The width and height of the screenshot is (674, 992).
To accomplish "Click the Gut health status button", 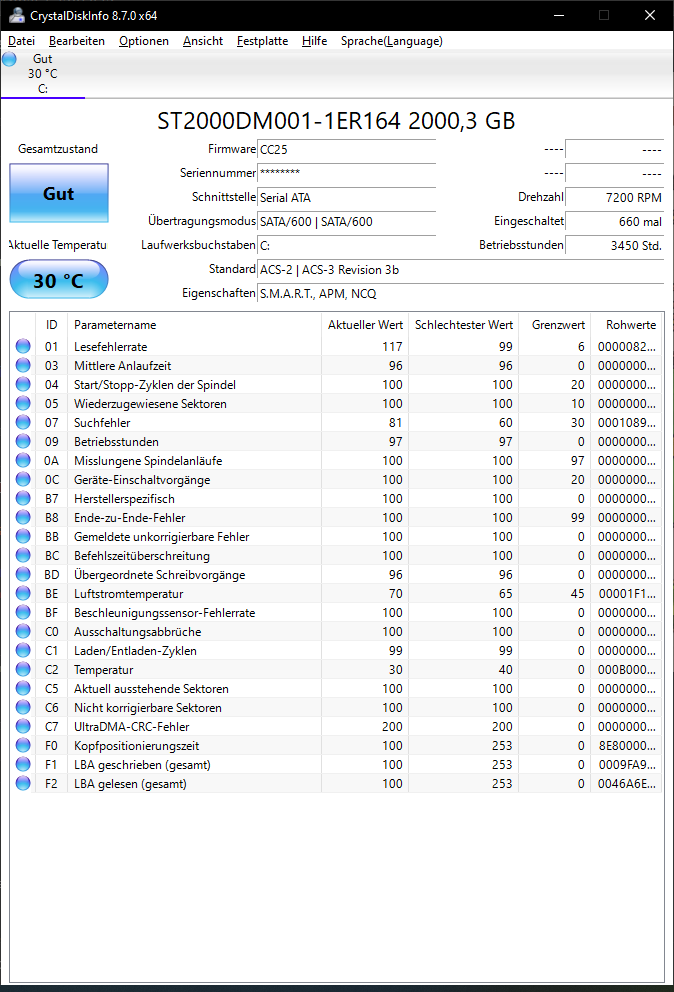I will tap(59, 193).
